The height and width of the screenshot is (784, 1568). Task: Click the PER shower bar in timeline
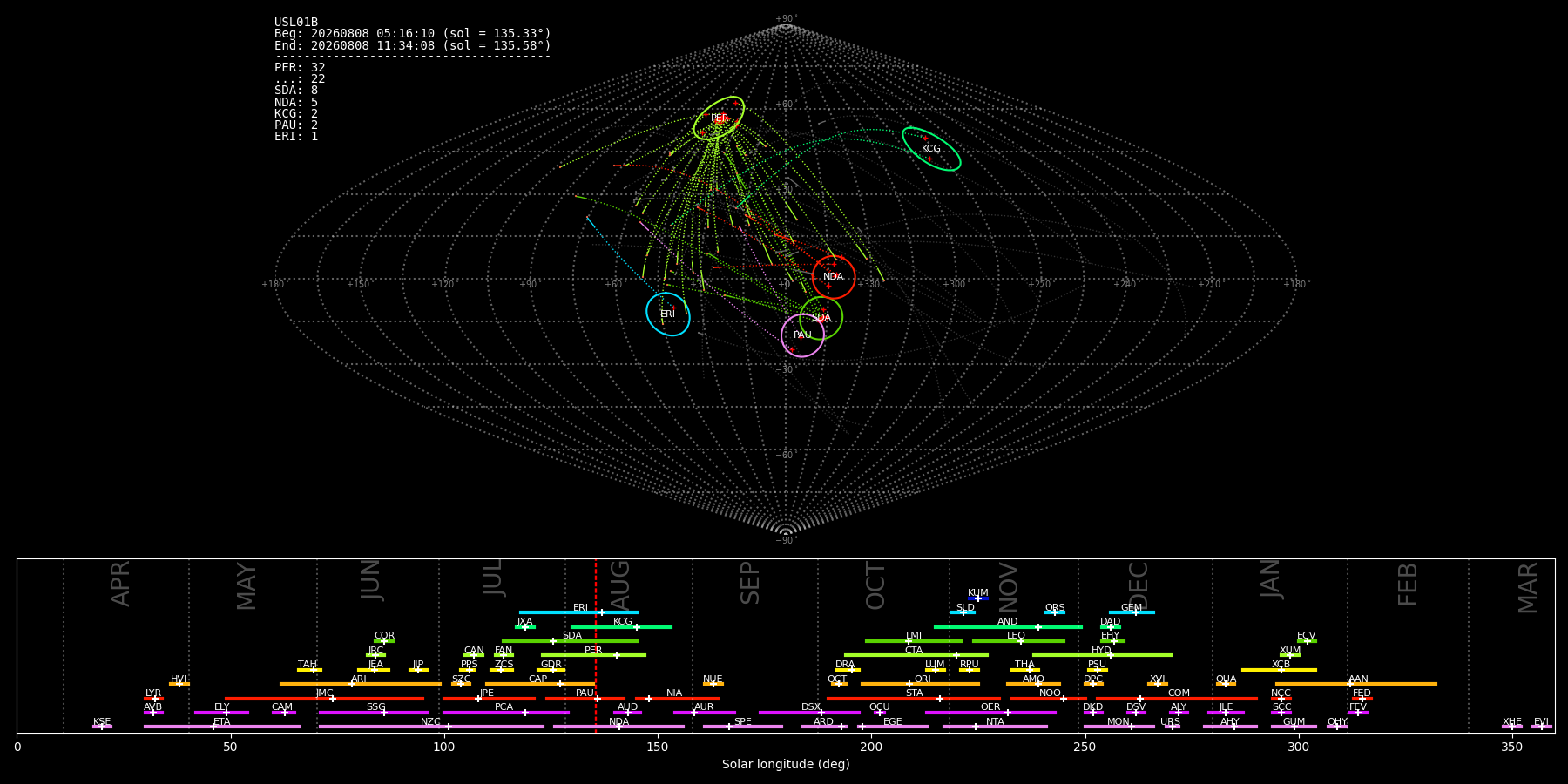[x=593, y=655]
